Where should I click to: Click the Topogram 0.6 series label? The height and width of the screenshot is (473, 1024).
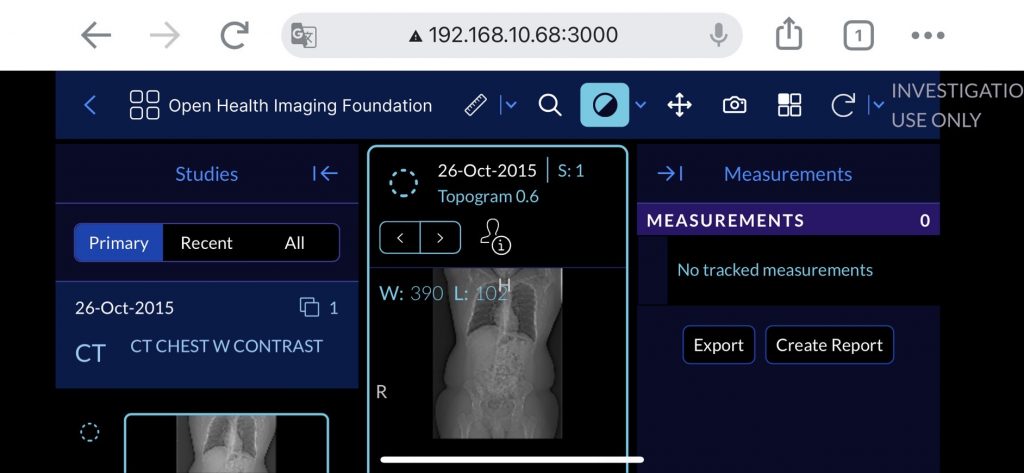coord(488,196)
